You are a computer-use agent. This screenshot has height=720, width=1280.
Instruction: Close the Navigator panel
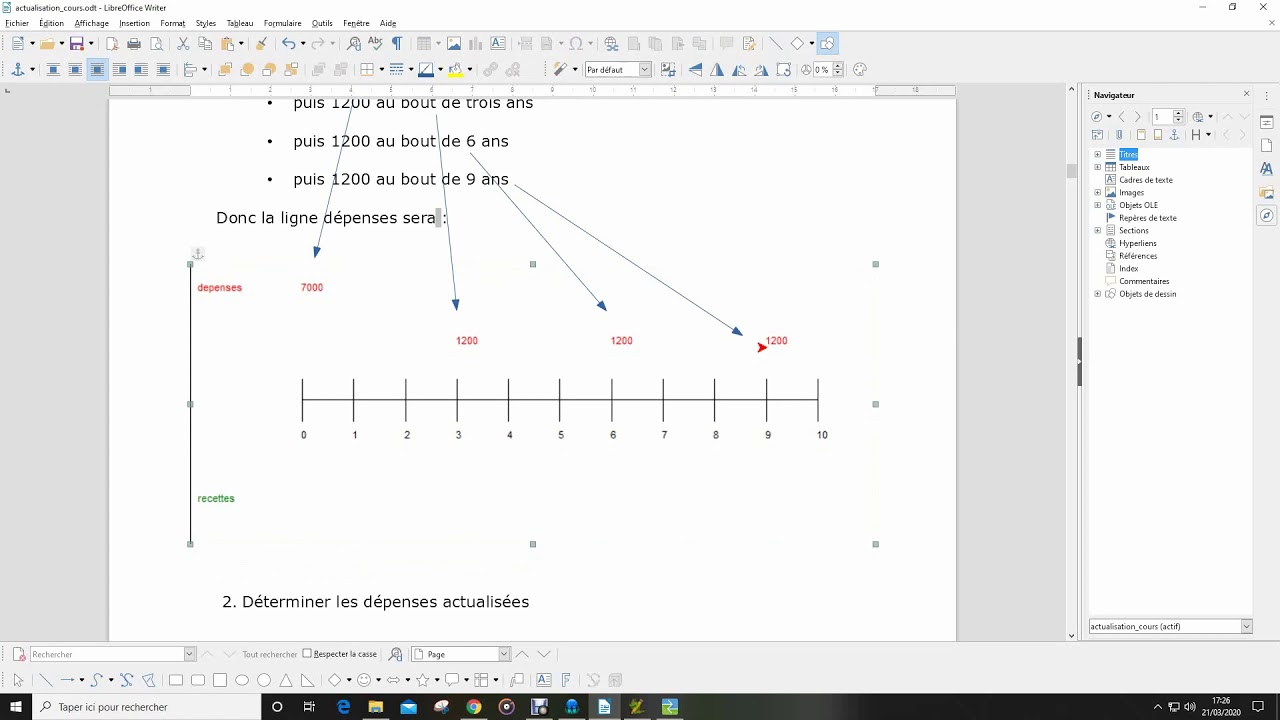tap(1246, 94)
